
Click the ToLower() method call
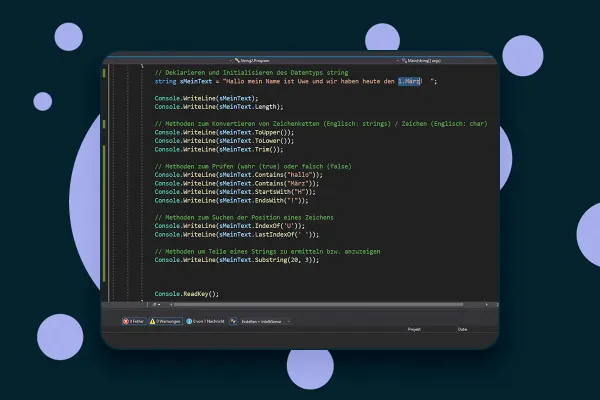coord(271,141)
